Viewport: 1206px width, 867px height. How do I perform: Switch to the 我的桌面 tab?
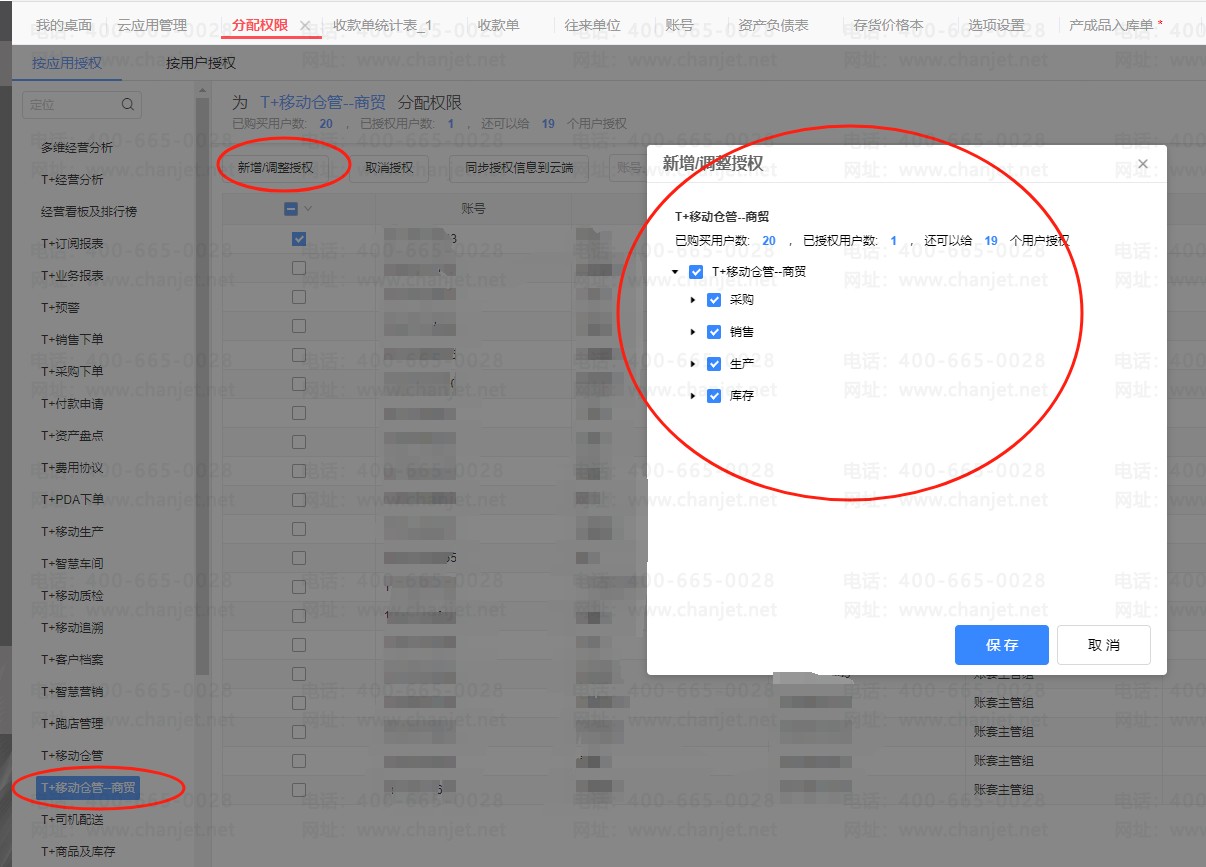64,25
